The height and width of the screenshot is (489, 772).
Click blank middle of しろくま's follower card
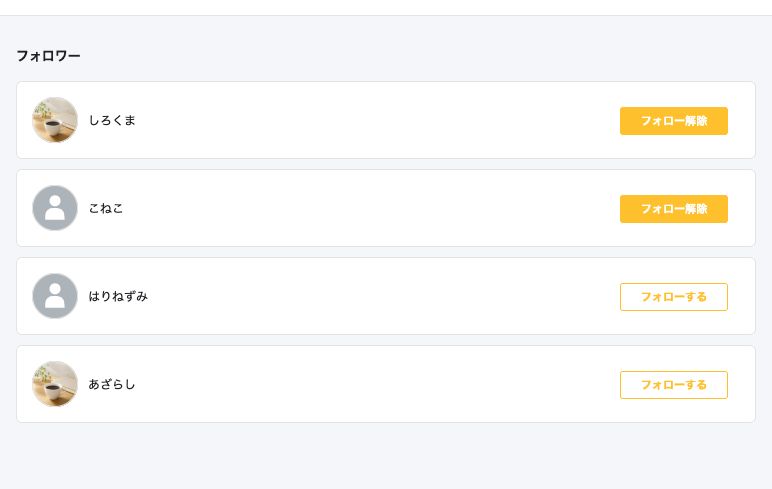pyautogui.click(x=374, y=120)
